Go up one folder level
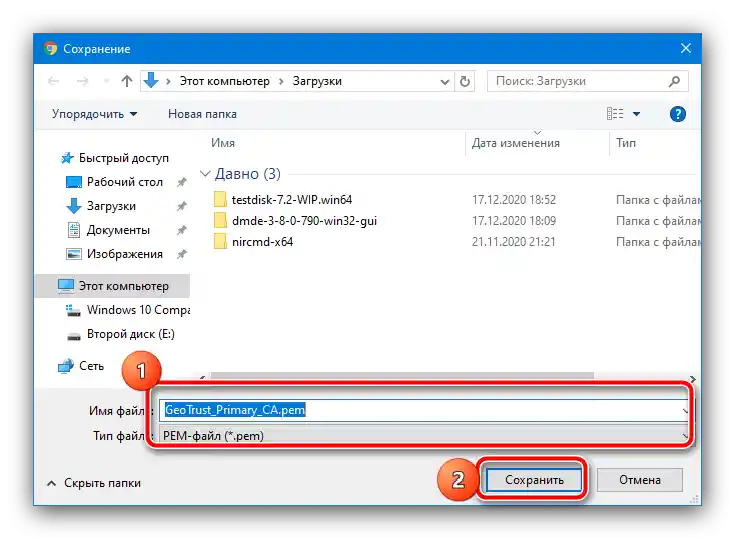 coord(127,82)
